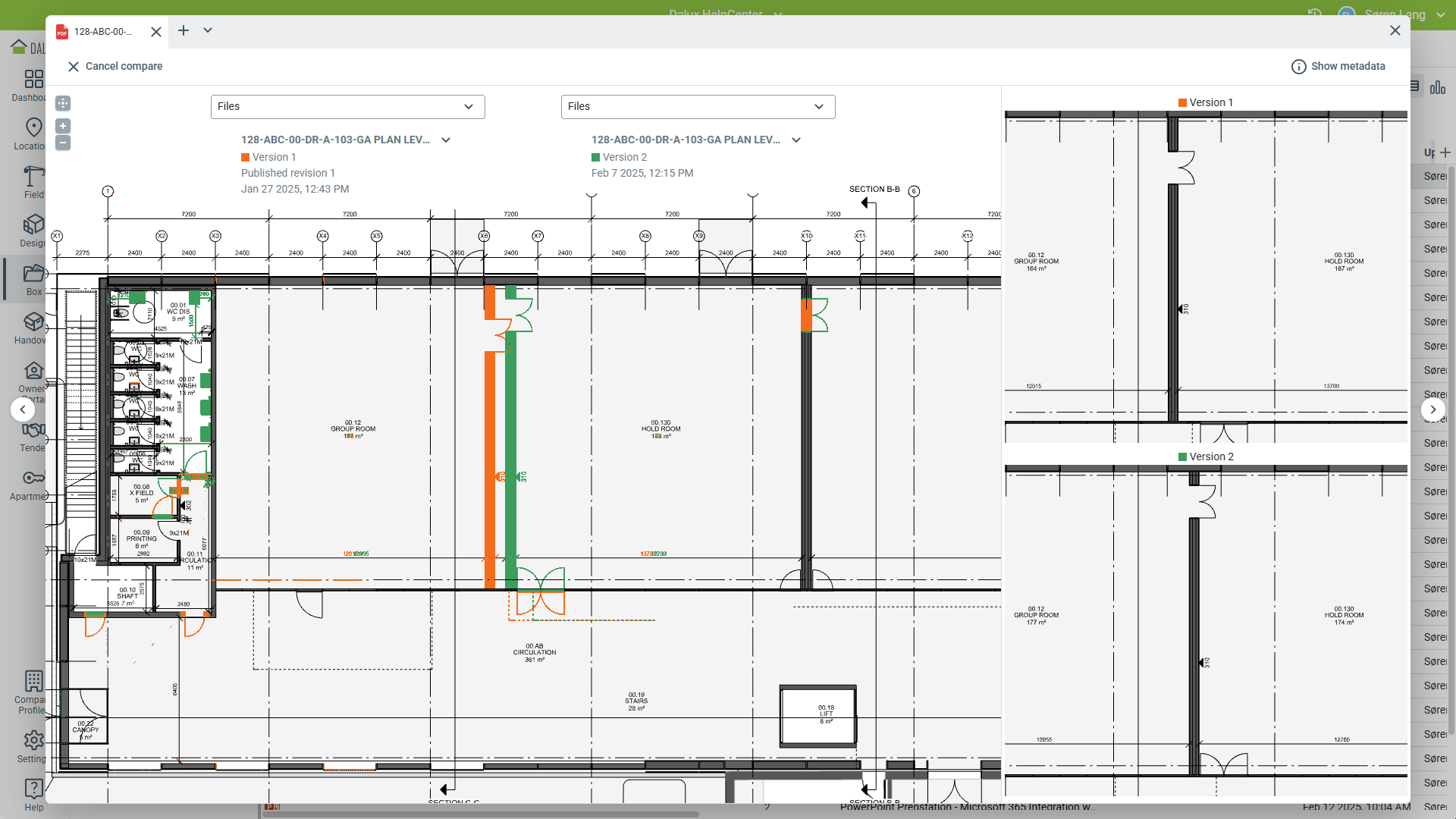Go to previous file with left arrow
The height and width of the screenshot is (819, 1456).
(23, 409)
